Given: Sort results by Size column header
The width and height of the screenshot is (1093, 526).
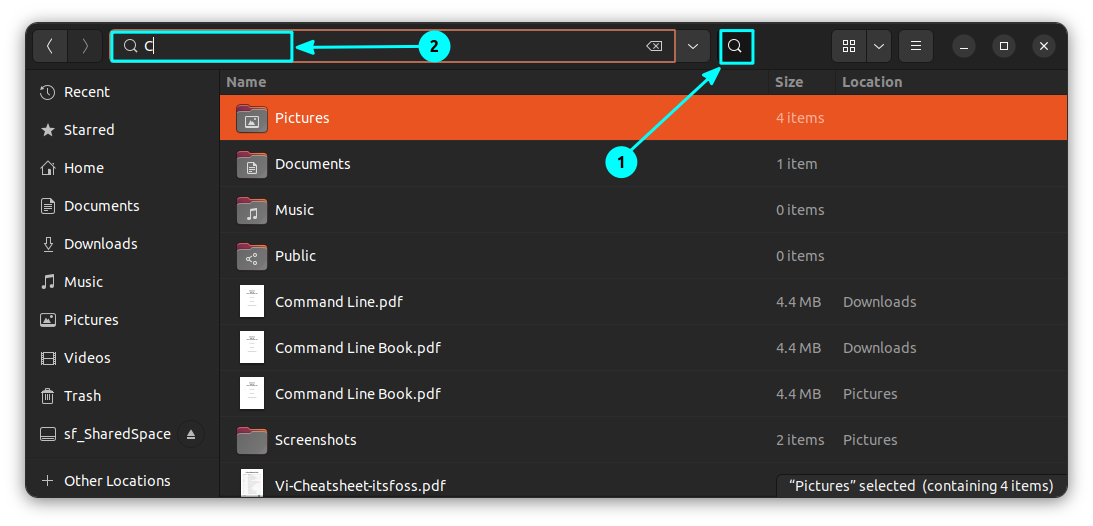Looking at the screenshot, I should click(x=789, y=82).
